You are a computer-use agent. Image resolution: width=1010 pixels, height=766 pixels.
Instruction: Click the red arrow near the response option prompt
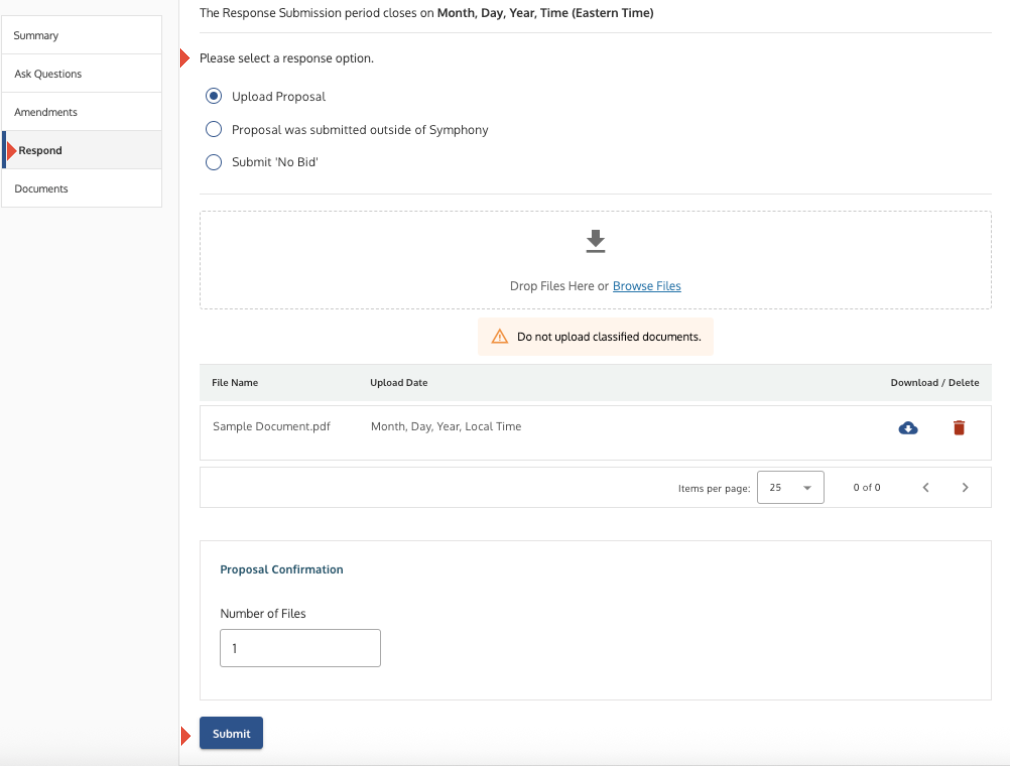pyautogui.click(x=184, y=57)
